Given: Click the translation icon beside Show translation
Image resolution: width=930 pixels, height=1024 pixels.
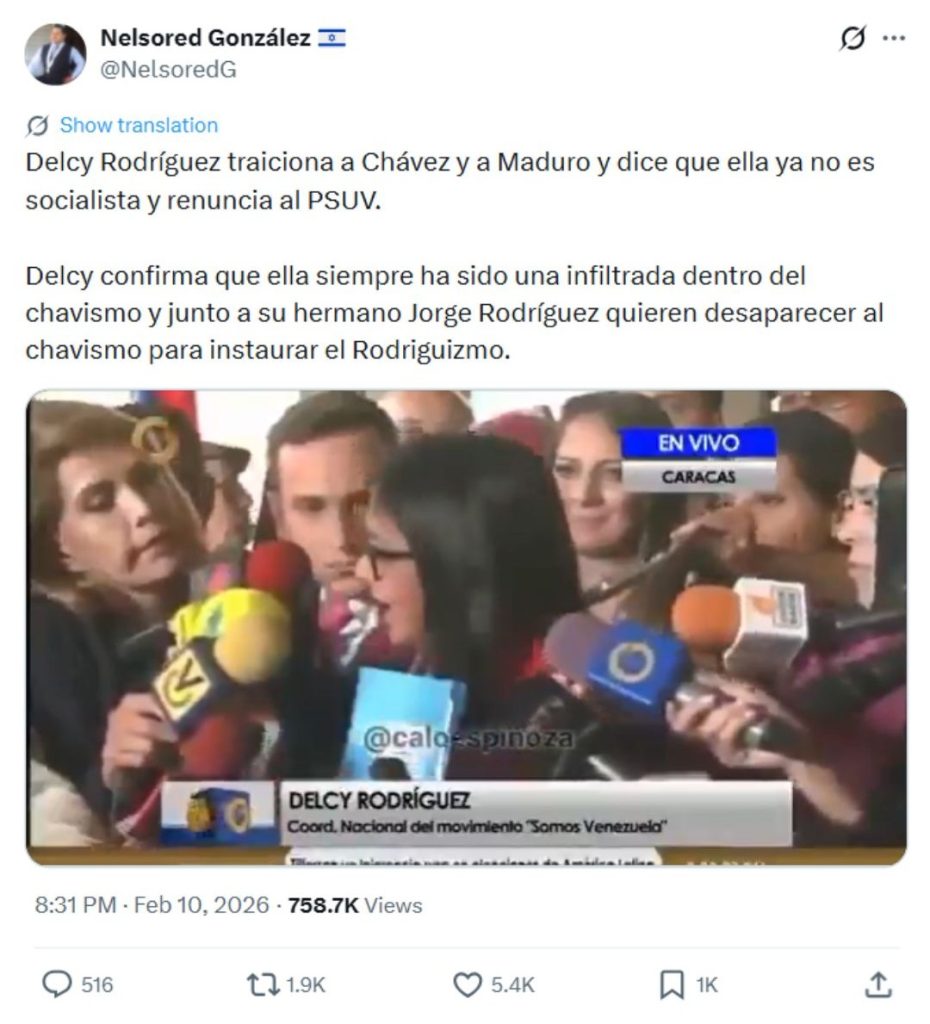Looking at the screenshot, I should [x=37, y=125].
